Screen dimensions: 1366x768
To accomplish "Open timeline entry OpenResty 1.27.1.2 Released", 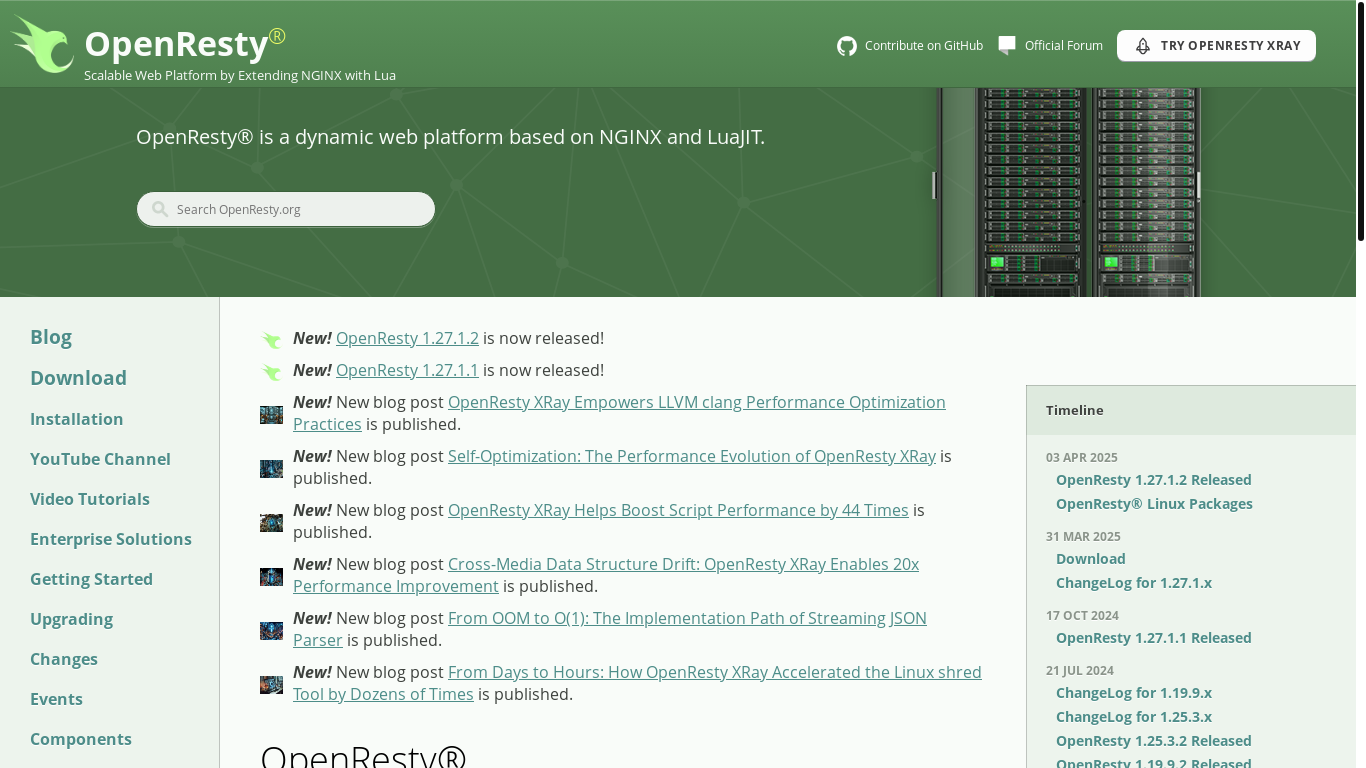I will coord(1153,480).
